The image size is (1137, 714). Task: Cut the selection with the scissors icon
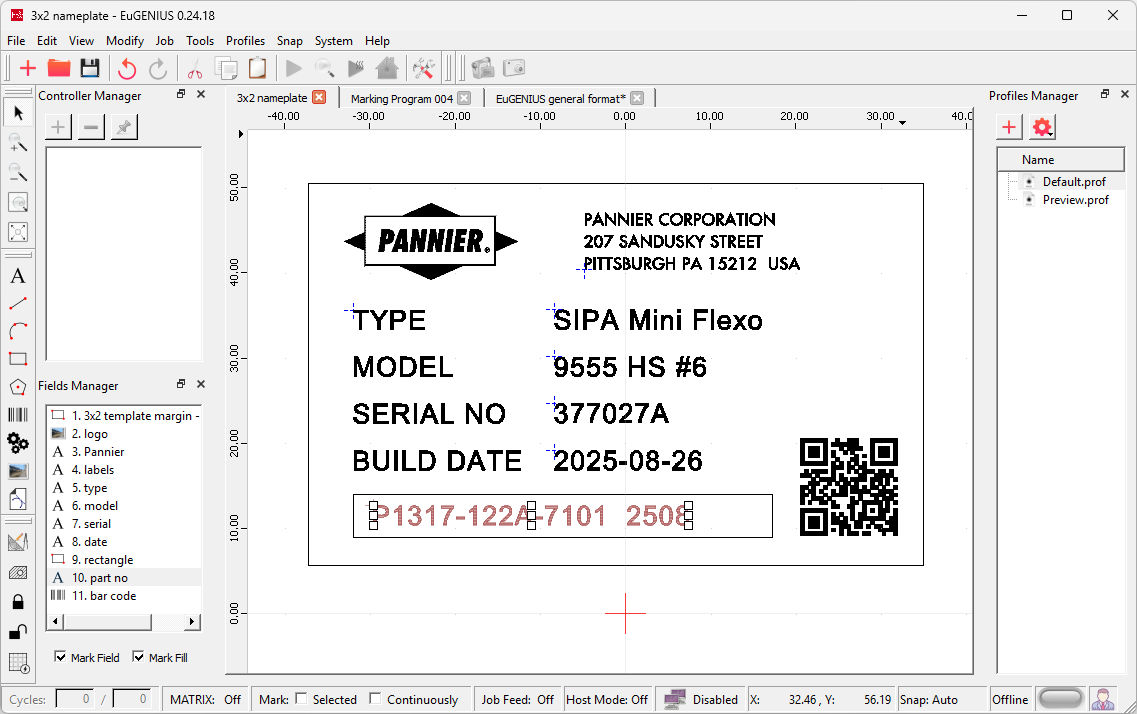click(x=194, y=68)
